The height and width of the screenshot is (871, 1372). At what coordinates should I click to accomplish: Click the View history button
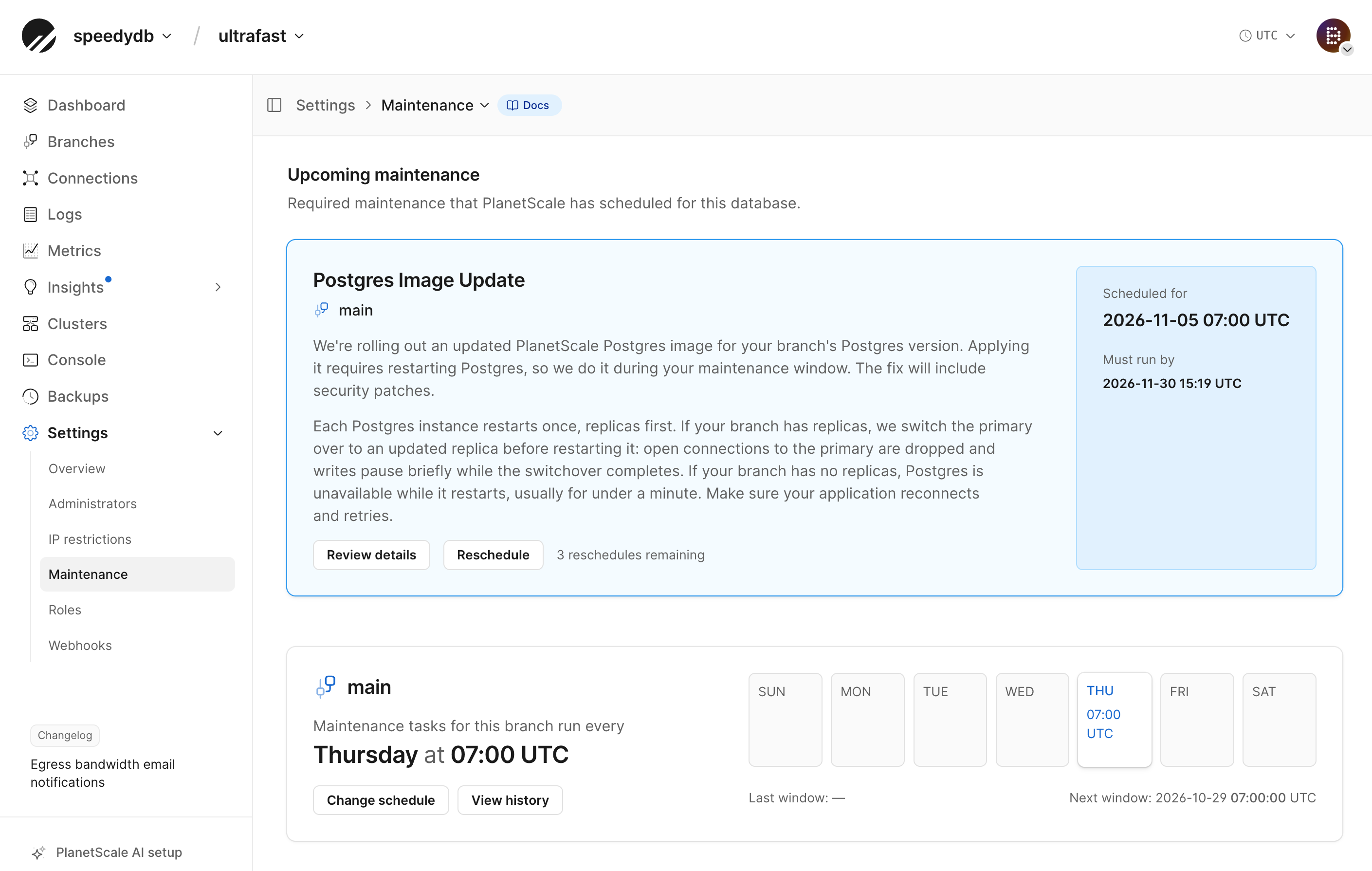tap(510, 800)
